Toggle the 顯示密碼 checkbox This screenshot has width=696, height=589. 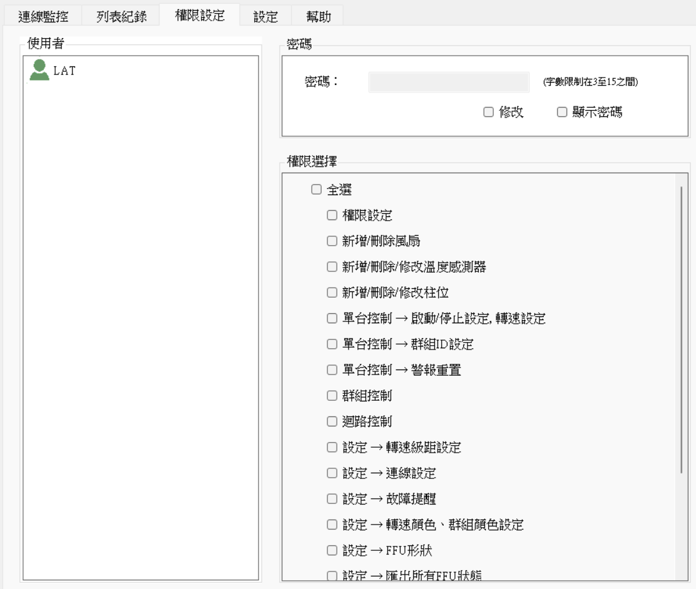pos(562,112)
